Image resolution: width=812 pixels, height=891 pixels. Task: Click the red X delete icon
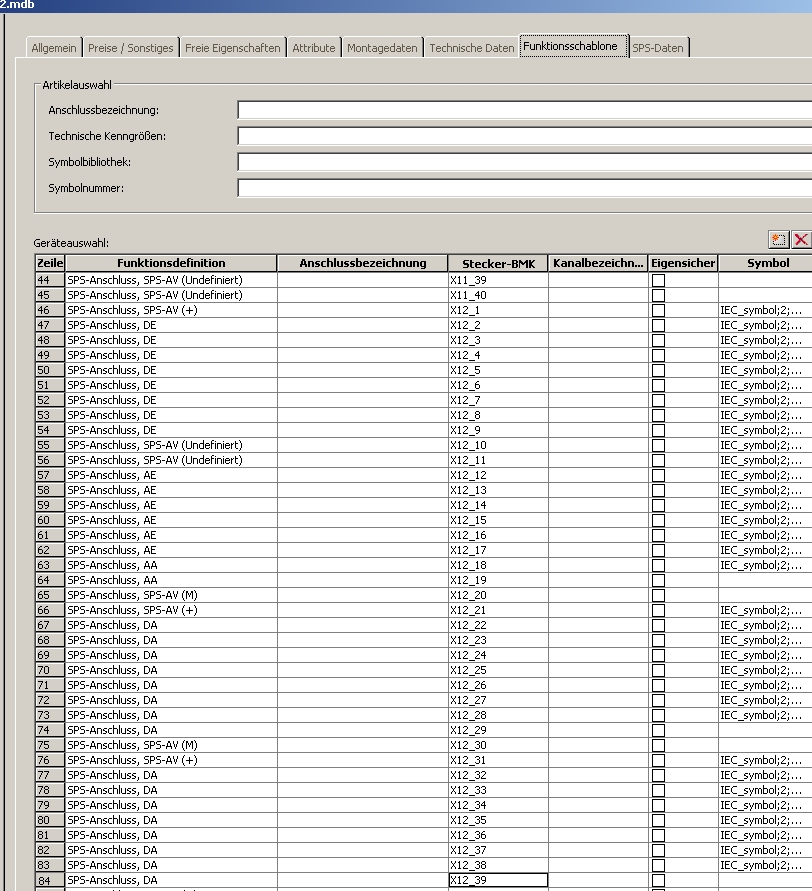[801, 240]
